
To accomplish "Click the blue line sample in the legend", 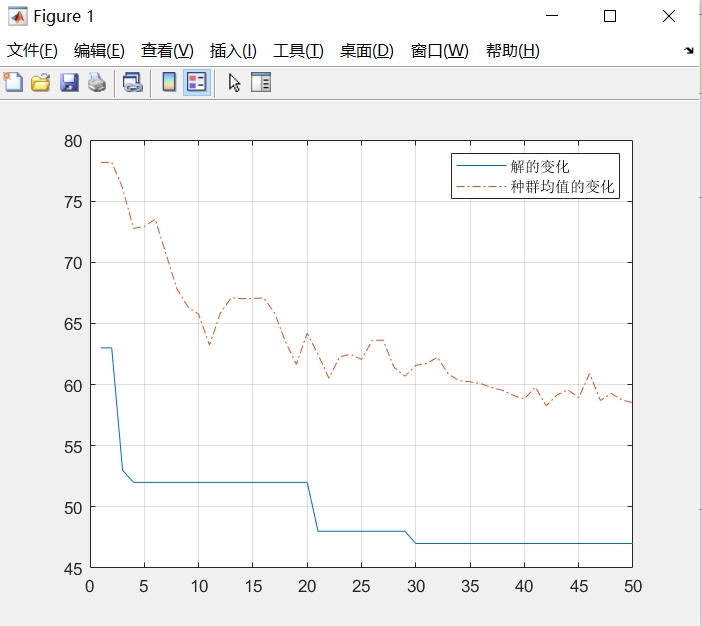I will pyautogui.click(x=481, y=166).
